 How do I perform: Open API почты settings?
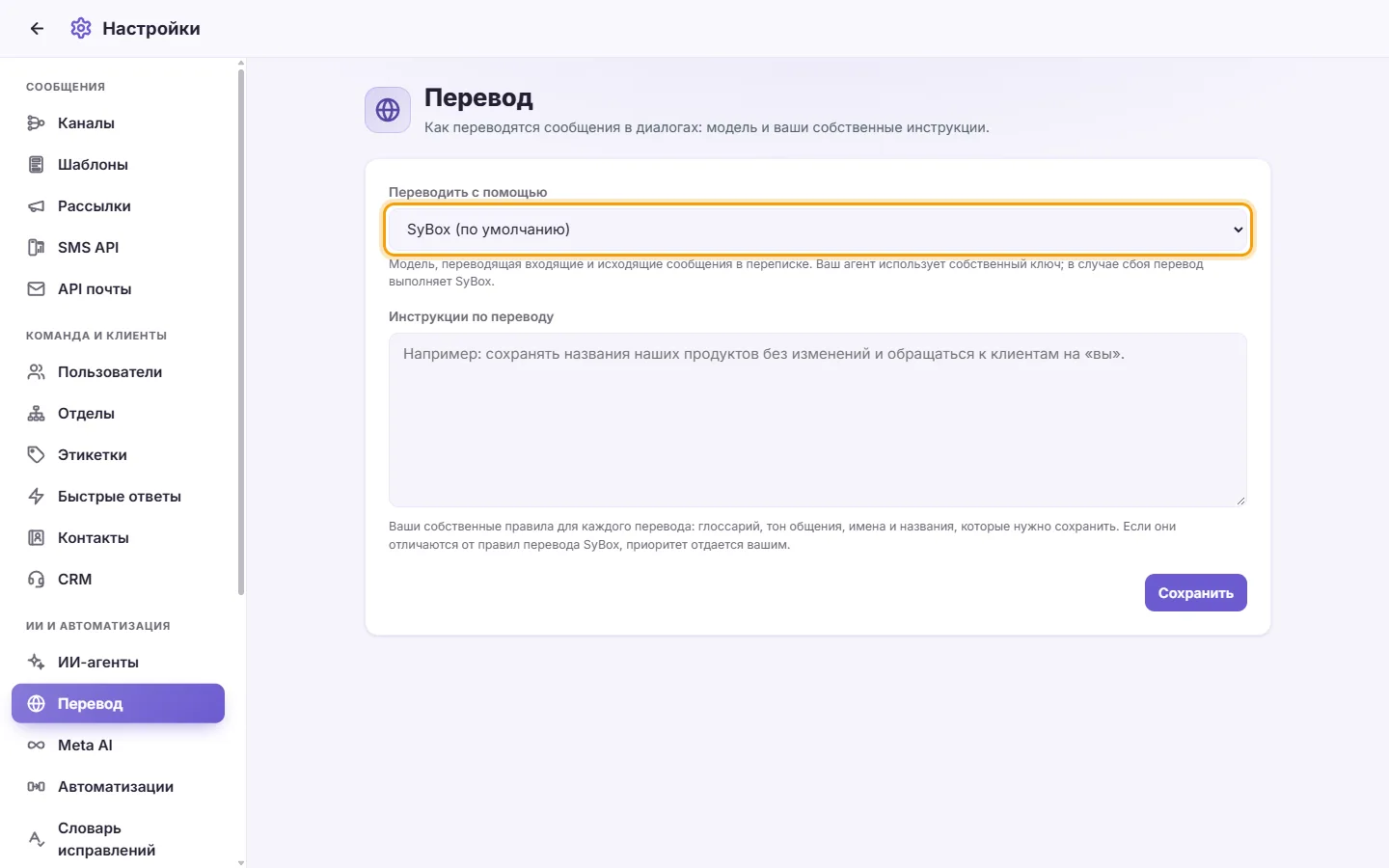coord(118,289)
